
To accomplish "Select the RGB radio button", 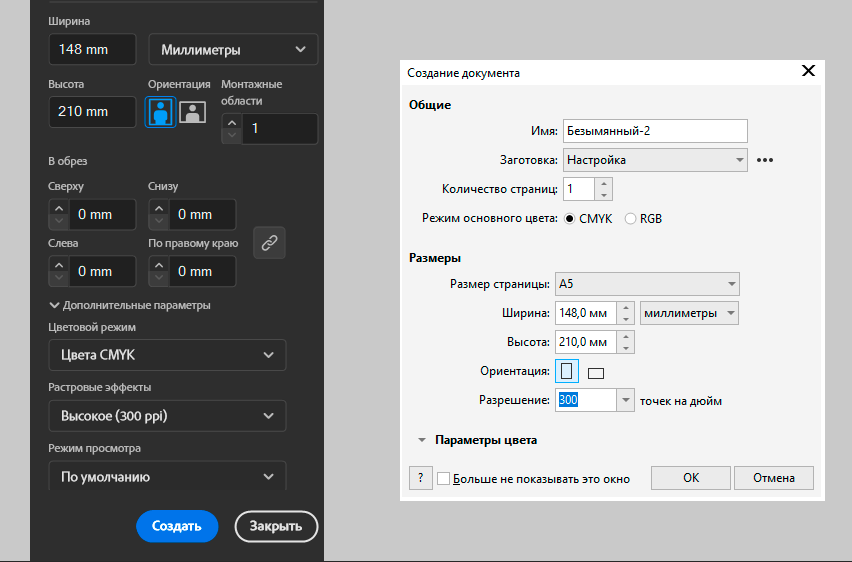I will pyautogui.click(x=630, y=218).
